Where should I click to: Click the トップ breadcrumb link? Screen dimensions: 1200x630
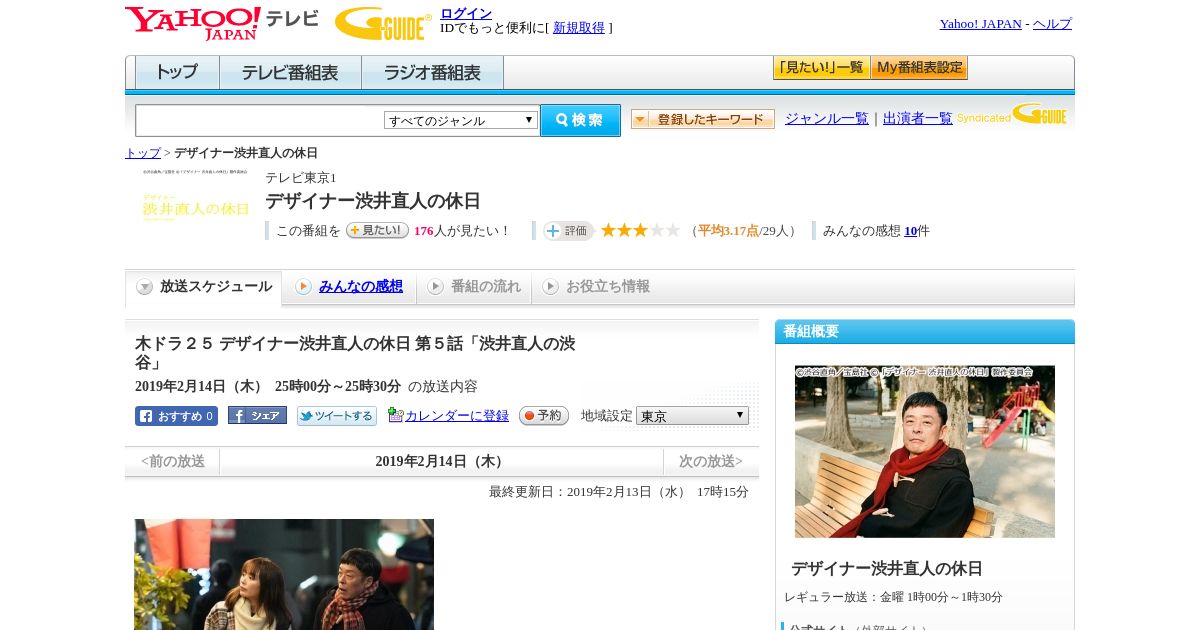[143, 153]
